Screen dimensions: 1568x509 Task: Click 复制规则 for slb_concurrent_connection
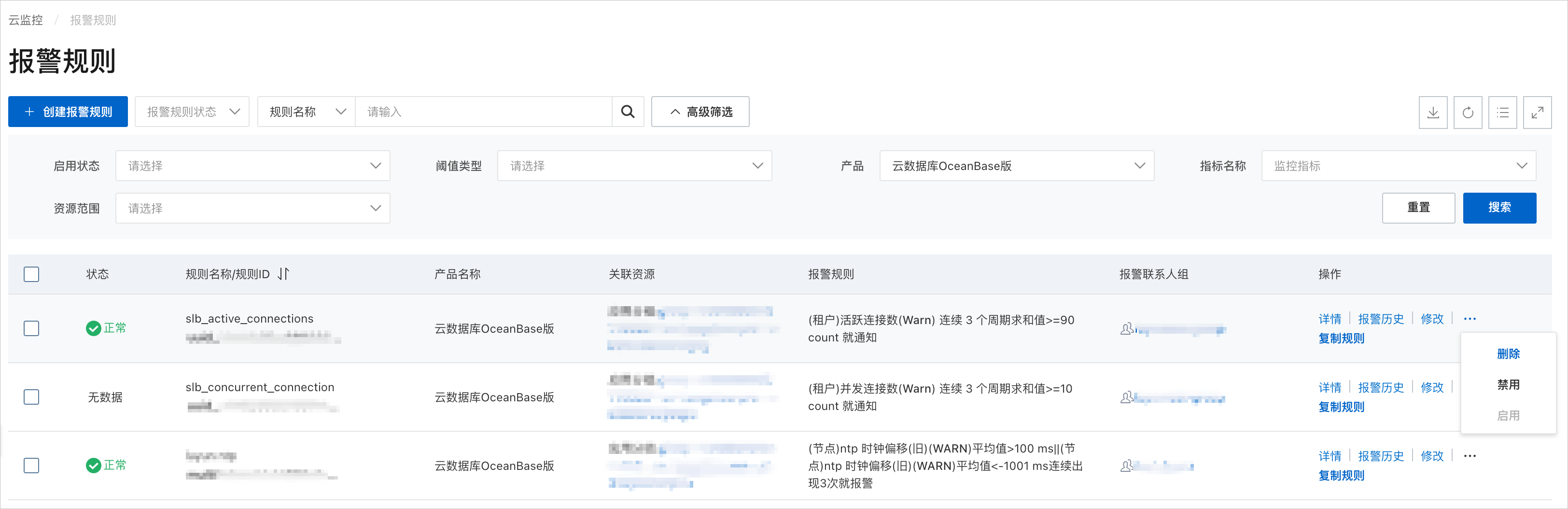(x=1341, y=407)
